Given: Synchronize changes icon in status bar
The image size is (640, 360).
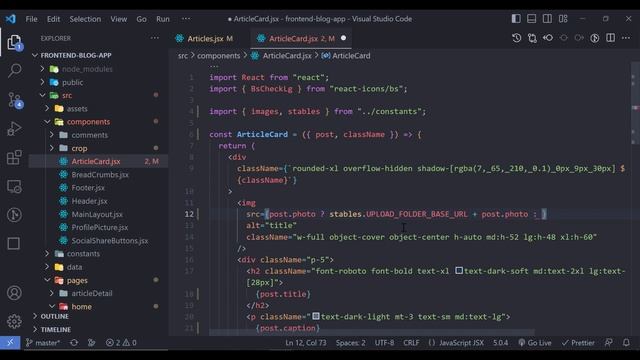Looking at the screenshot, I should pos(74,342).
